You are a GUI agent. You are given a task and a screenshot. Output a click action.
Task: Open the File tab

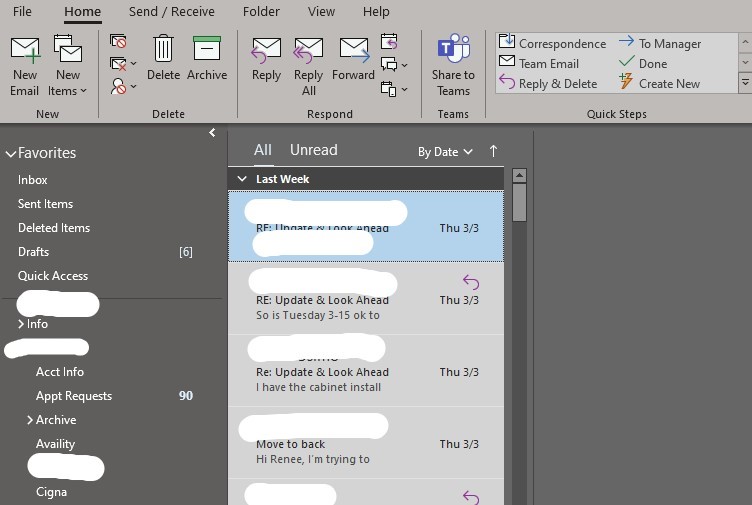[x=22, y=12]
